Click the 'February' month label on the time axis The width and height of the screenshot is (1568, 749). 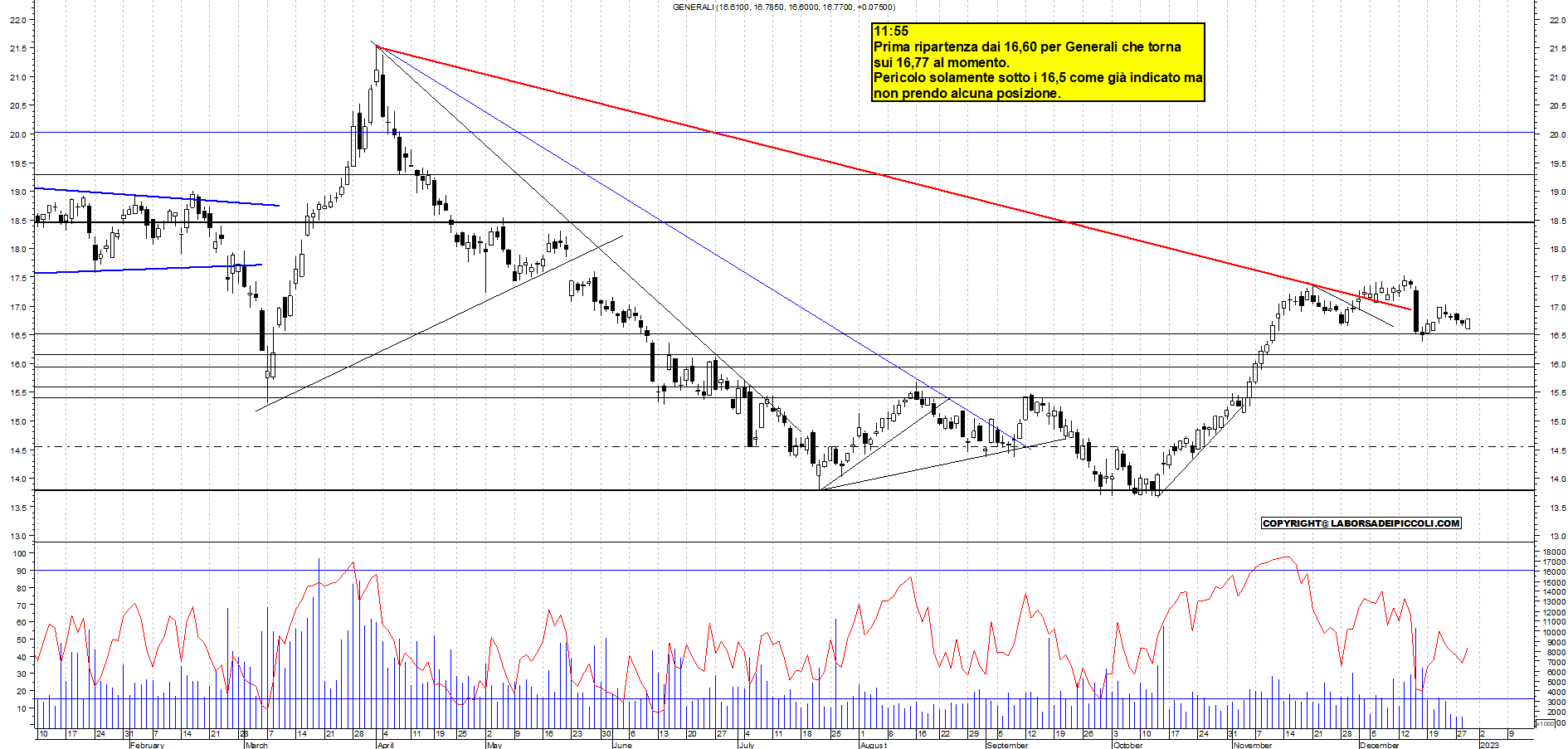pyautogui.click(x=147, y=745)
